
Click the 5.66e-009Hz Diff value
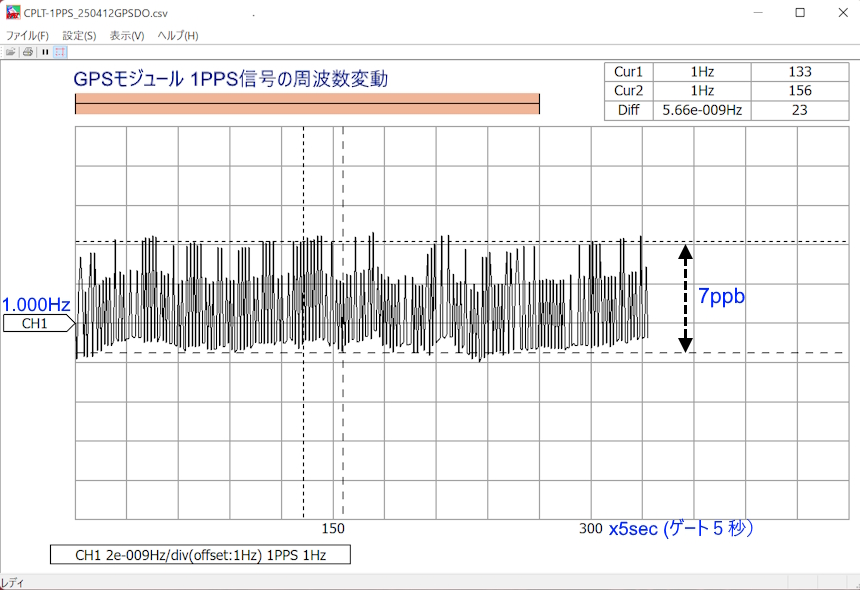tap(702, 110)
